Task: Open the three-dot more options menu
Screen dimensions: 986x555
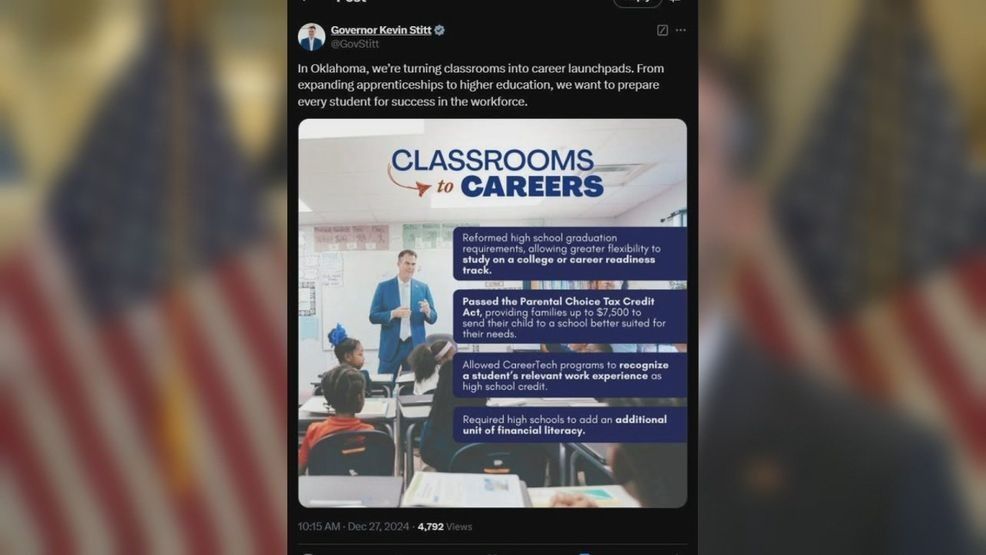Action: (680, 30)
